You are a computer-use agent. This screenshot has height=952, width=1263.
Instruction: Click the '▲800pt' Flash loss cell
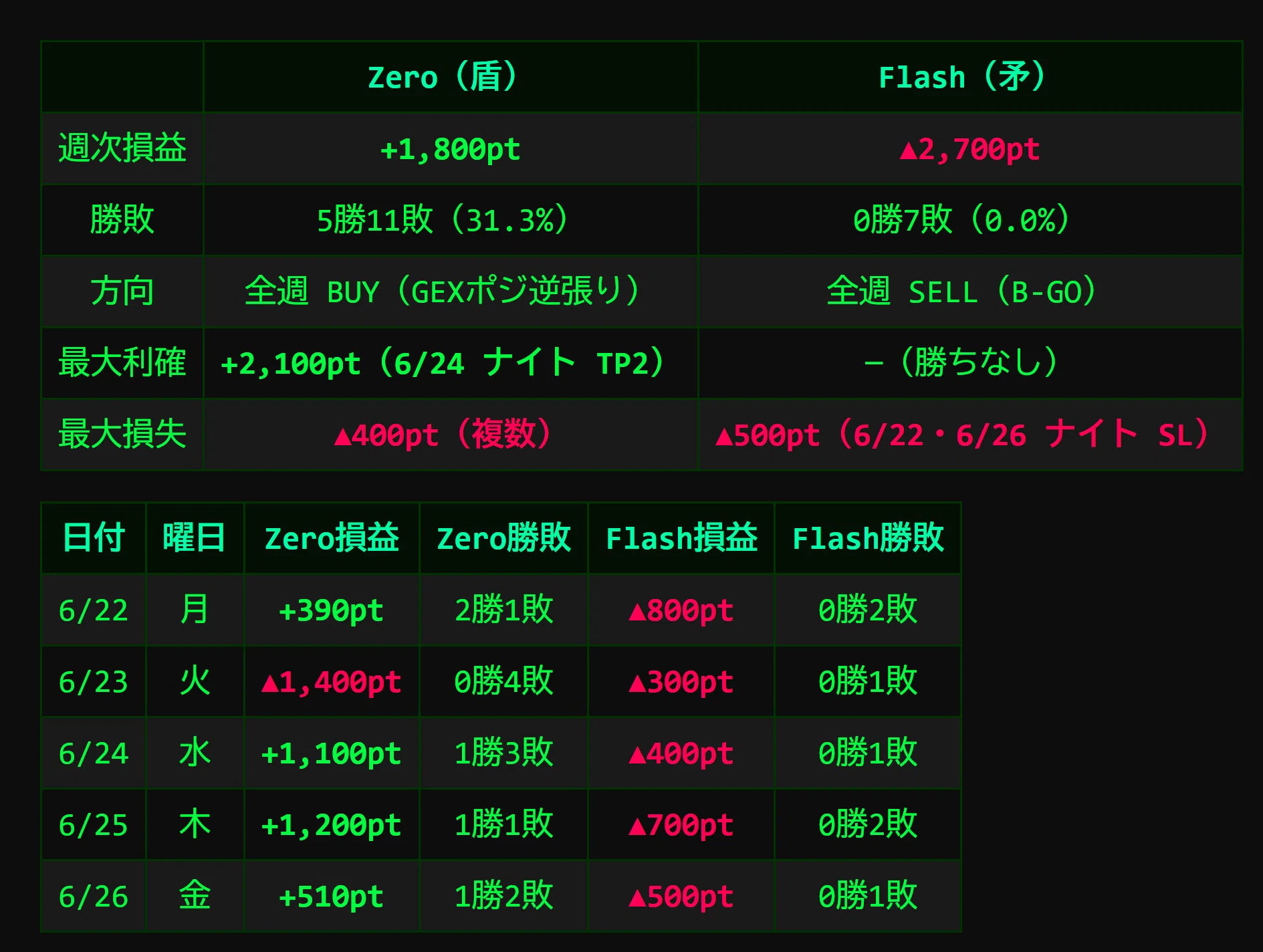tap(681, 610)
